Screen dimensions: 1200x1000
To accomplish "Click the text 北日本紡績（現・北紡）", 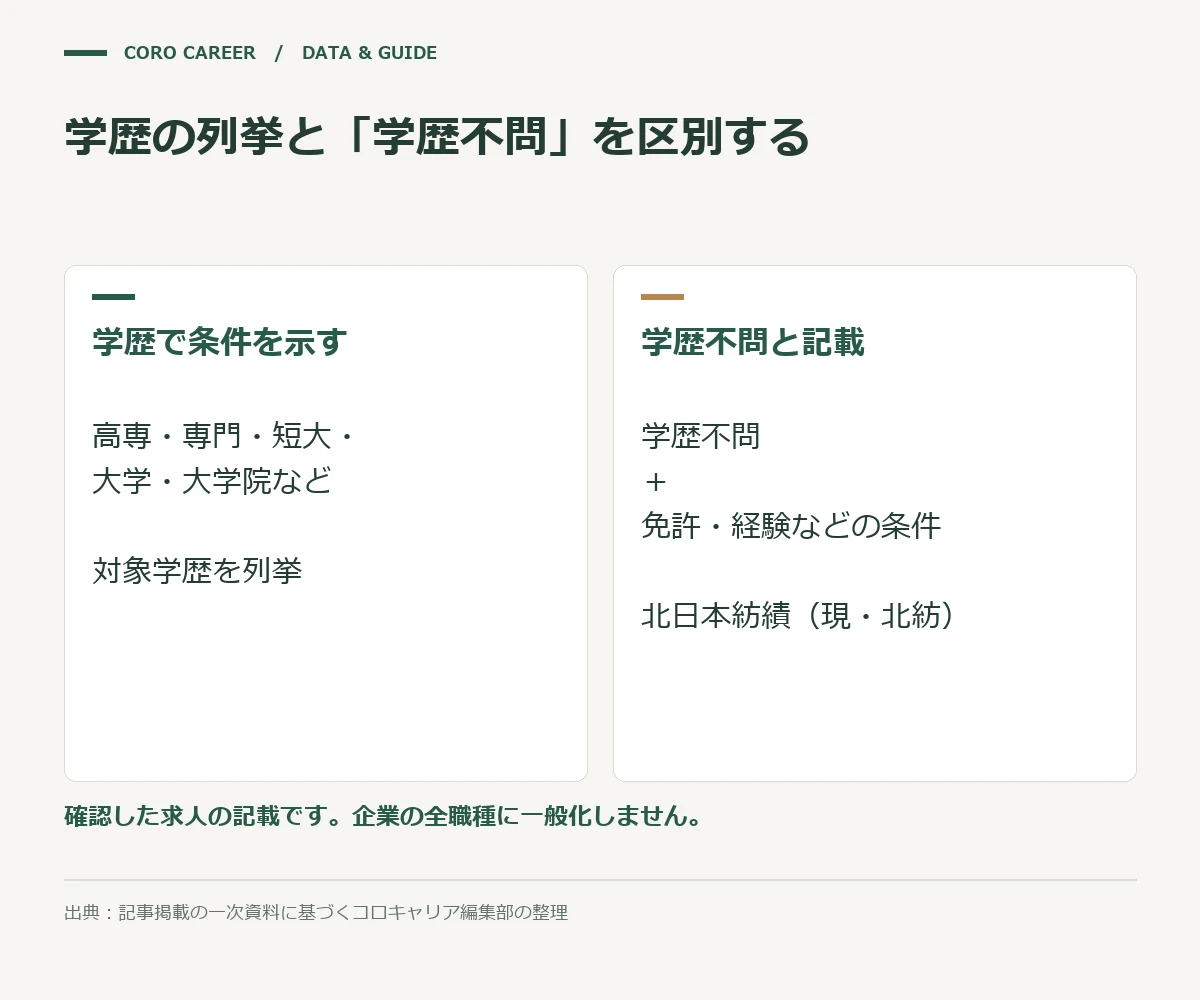I will 798,616.
